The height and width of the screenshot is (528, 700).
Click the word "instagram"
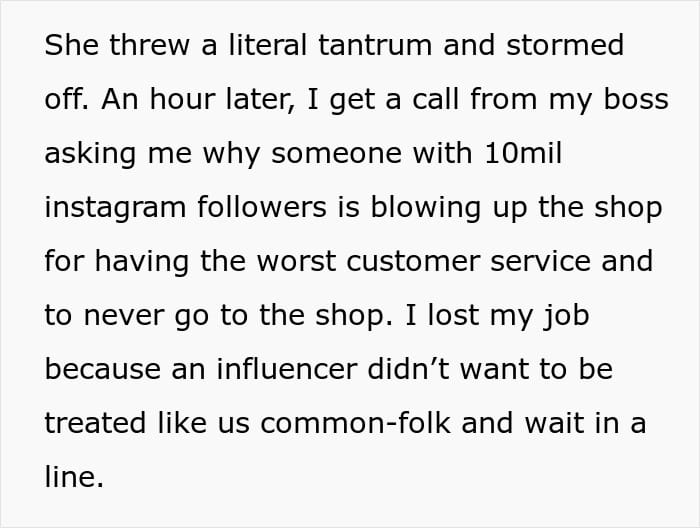[113, 208]
